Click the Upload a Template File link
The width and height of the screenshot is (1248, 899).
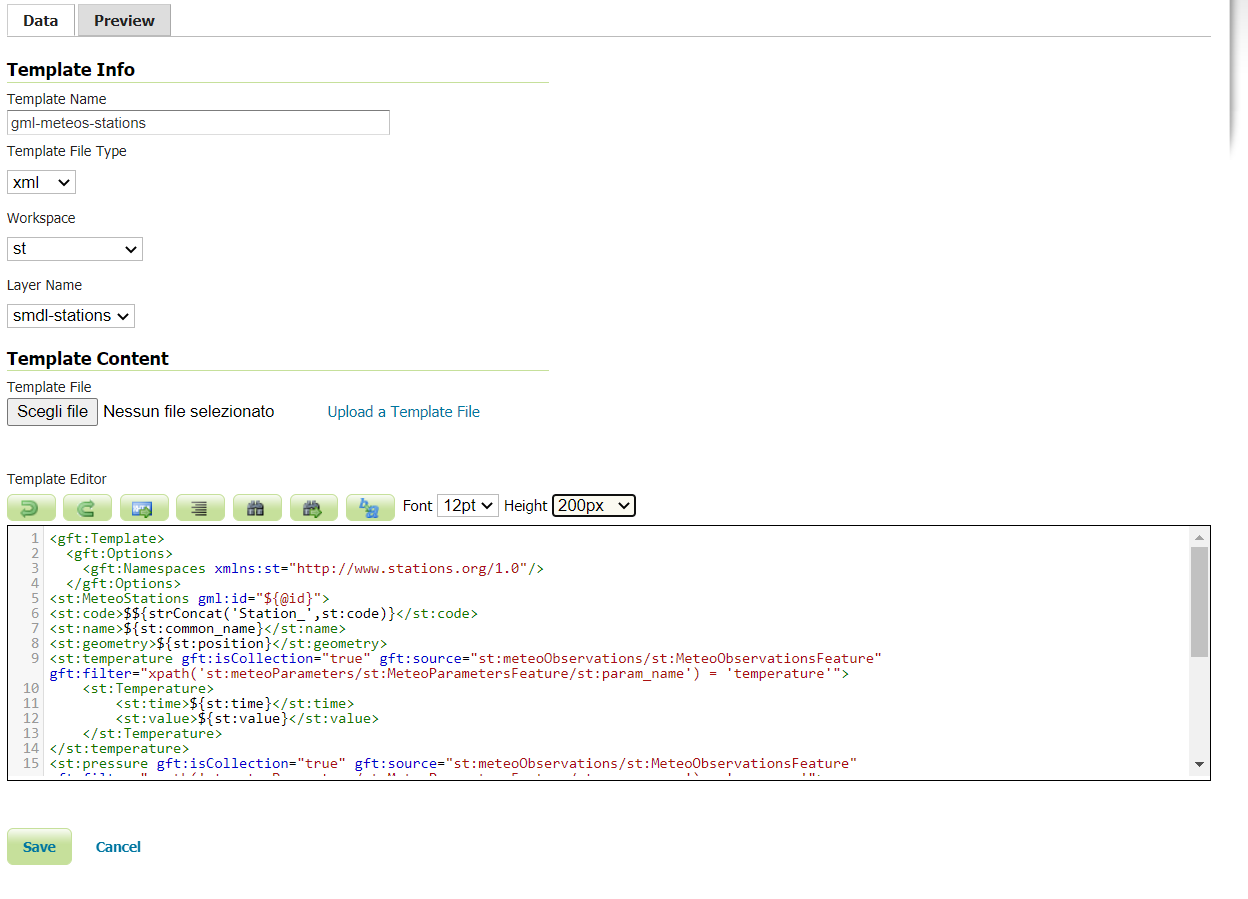tap(403, 411)
